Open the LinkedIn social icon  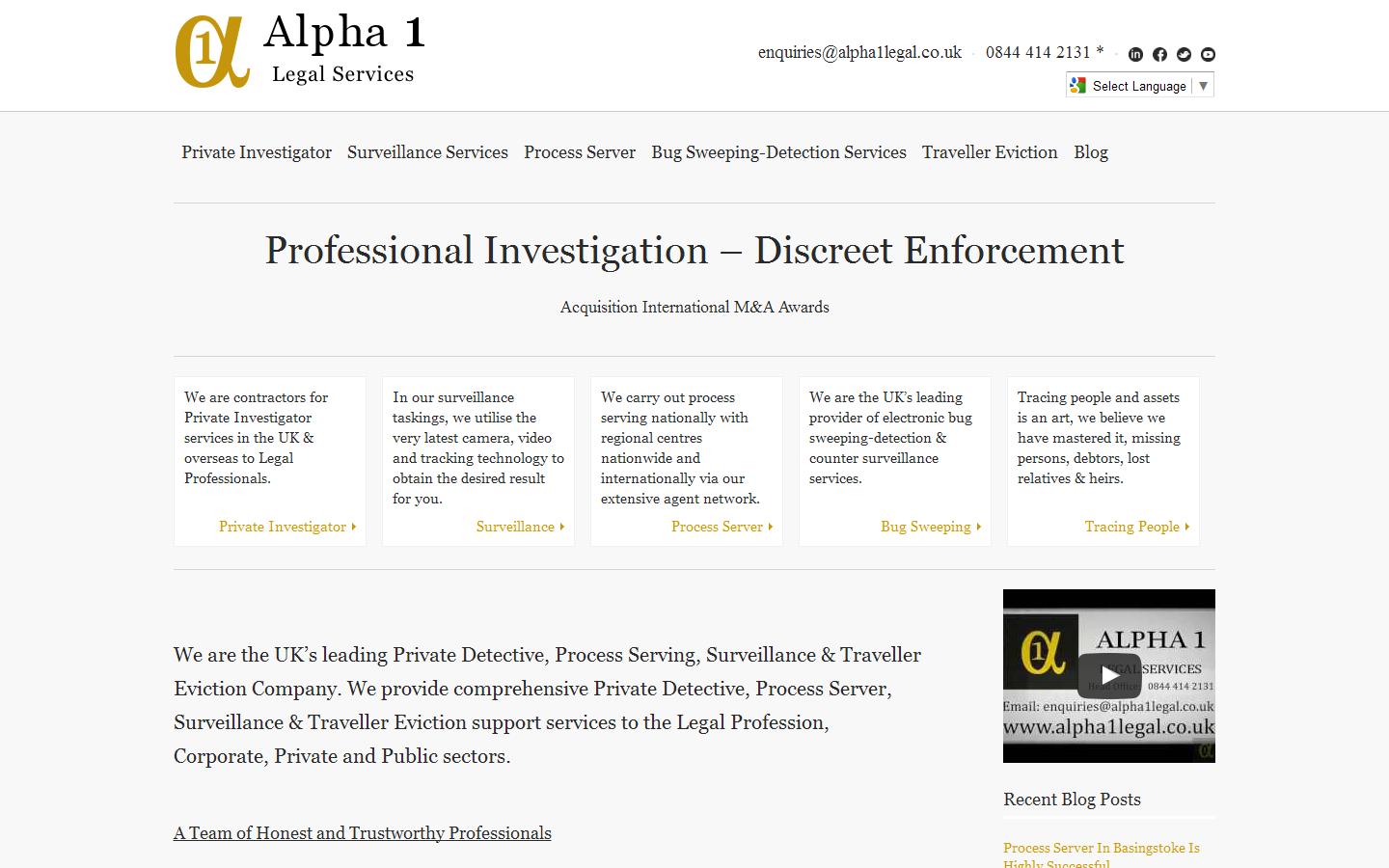1135,55
